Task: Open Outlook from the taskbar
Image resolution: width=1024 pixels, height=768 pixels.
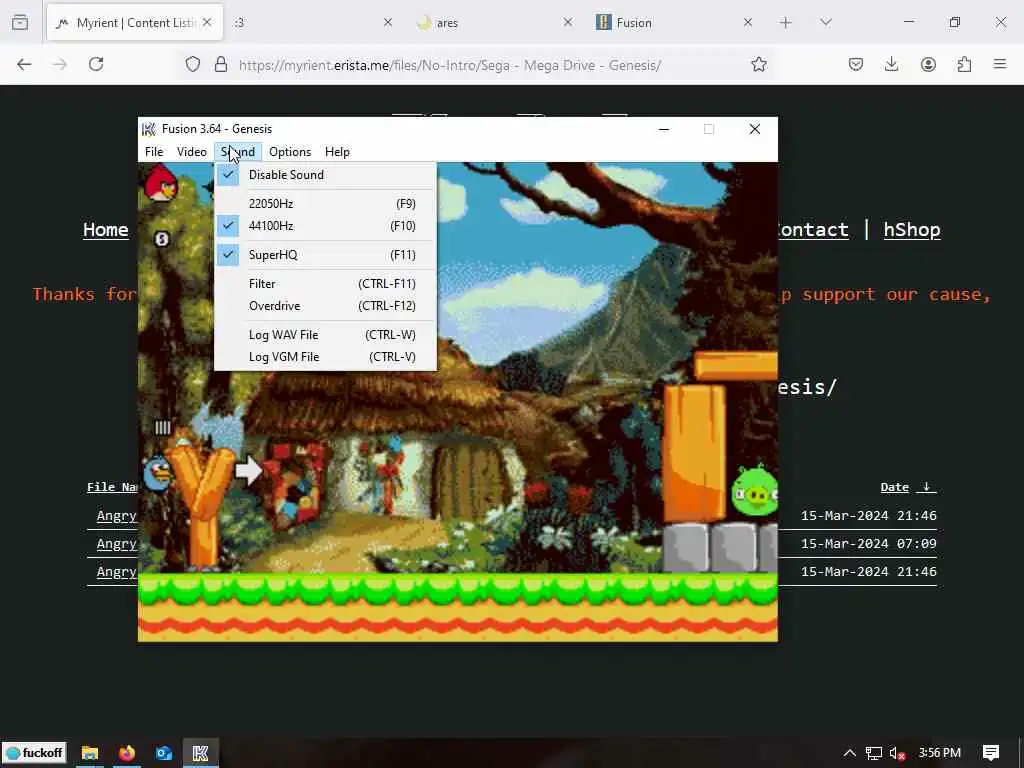Action: point(163,753)
